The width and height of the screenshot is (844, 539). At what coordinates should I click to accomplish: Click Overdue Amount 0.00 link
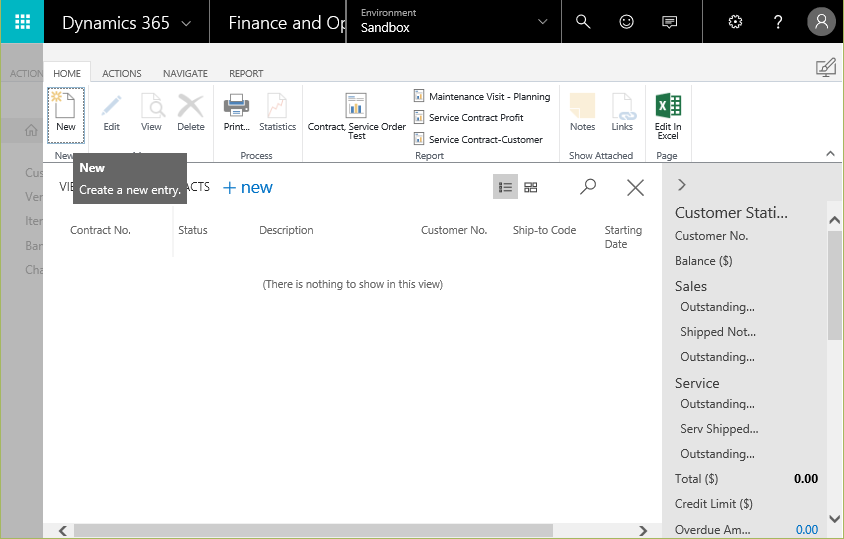click(x=807, y=530)
